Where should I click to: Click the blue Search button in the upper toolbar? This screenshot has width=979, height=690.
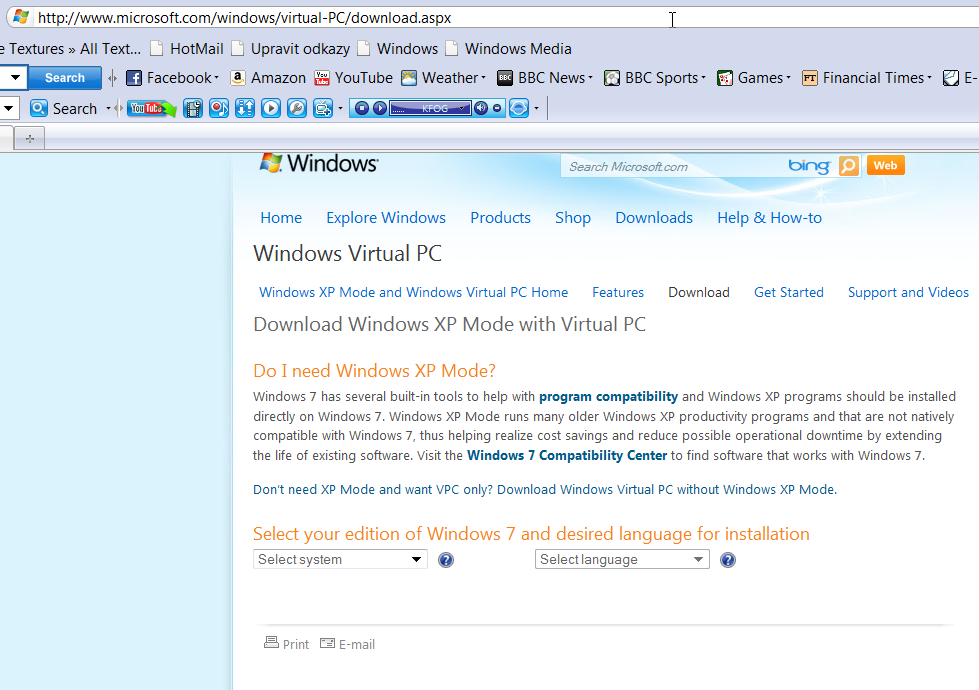(65, 78)
